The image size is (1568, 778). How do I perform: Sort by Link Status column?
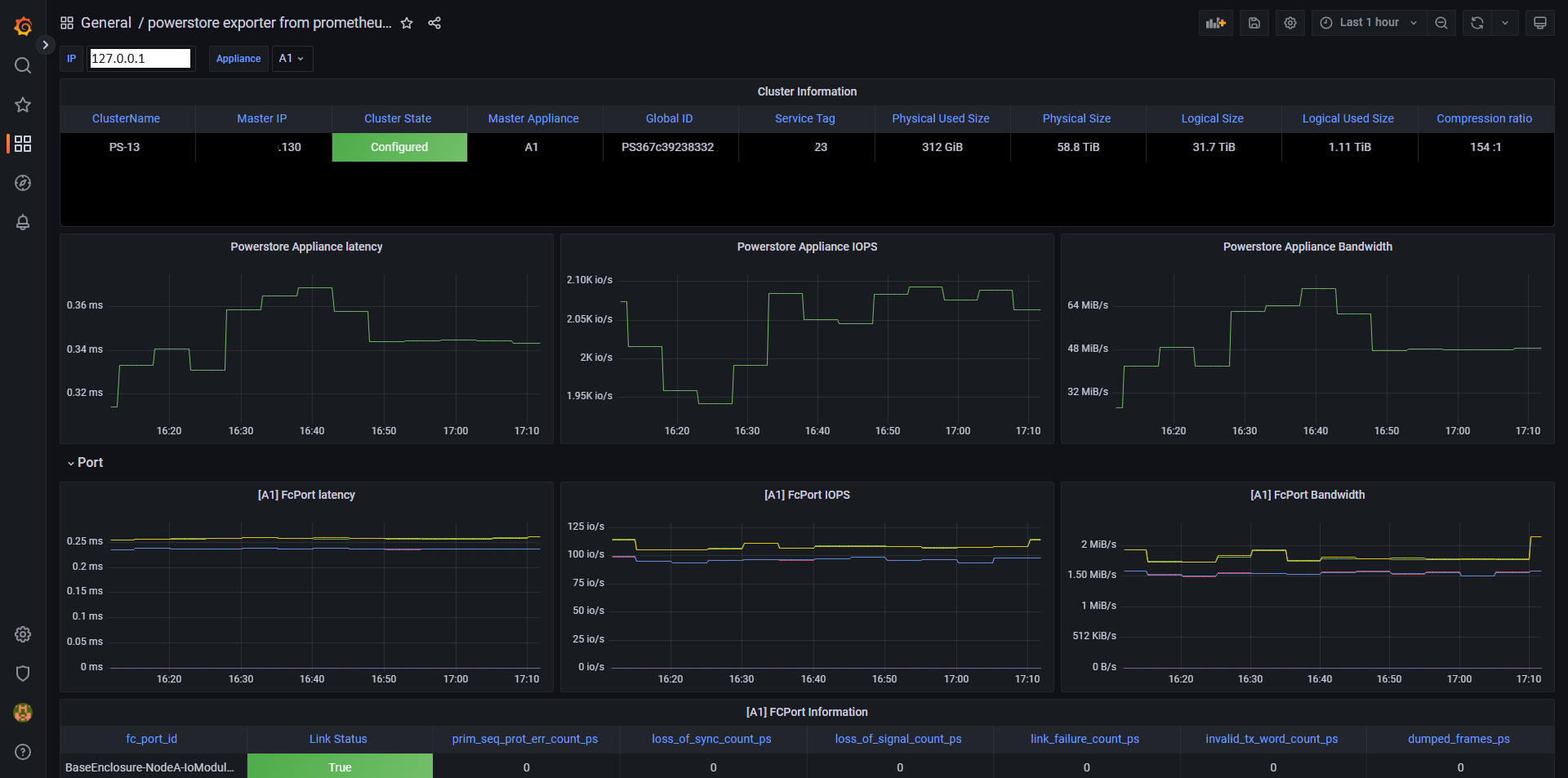click(338, 739)
